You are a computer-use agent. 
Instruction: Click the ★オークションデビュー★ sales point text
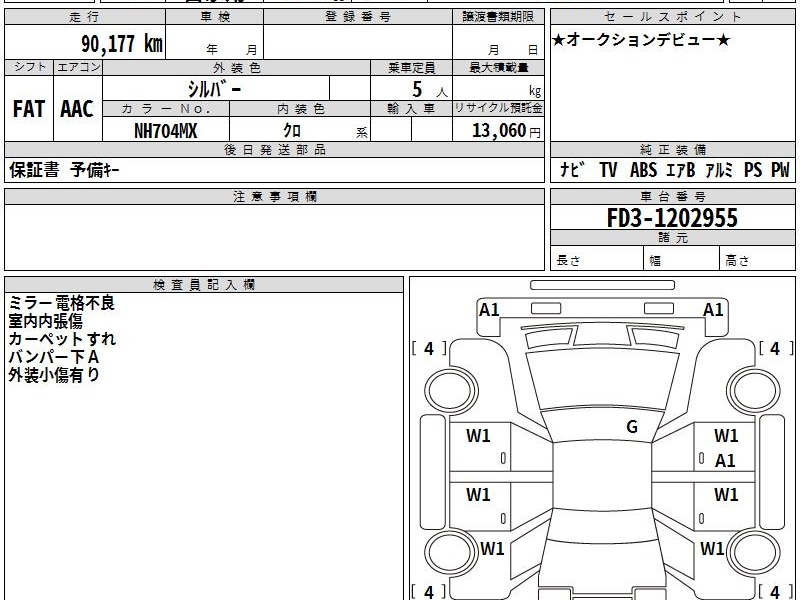(x=641, y=40)
